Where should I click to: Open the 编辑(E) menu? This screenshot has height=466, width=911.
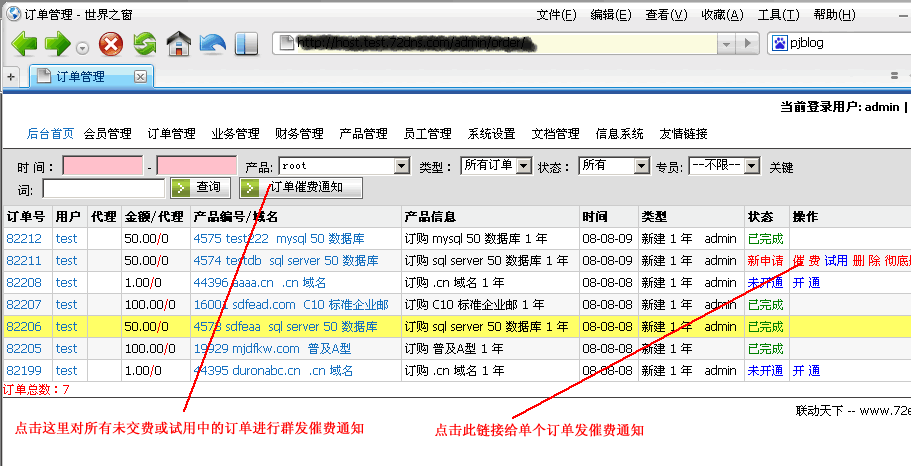[x=611, y=15]
